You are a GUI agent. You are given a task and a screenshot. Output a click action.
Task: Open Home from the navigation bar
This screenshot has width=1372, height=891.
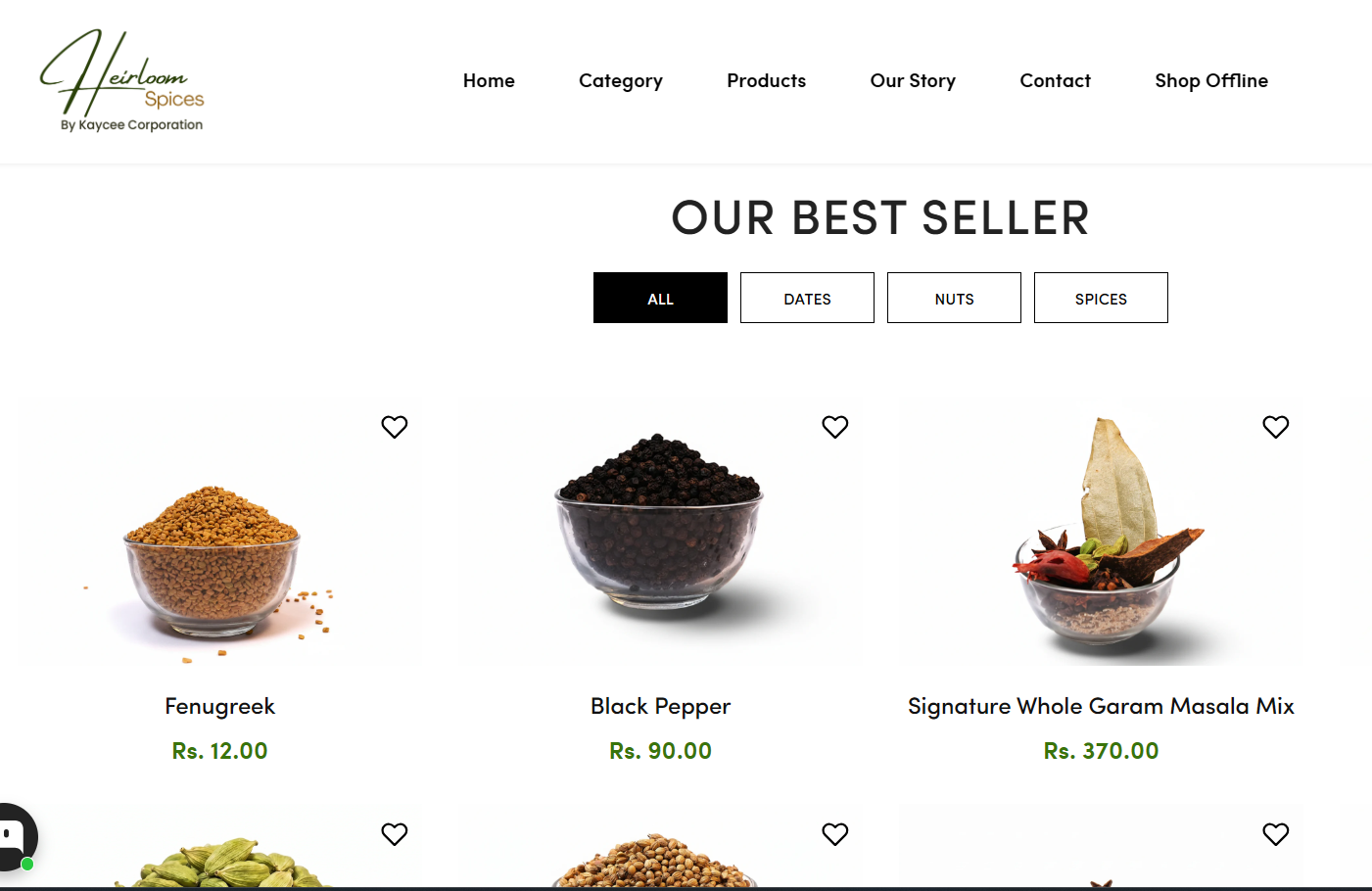(x=489, y=80)
